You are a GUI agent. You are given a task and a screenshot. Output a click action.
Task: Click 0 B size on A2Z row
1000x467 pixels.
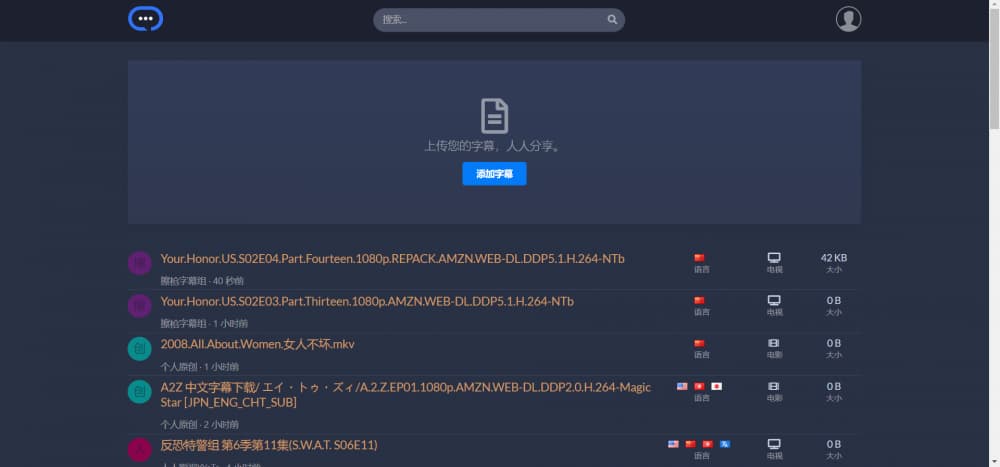pos(834,386)
